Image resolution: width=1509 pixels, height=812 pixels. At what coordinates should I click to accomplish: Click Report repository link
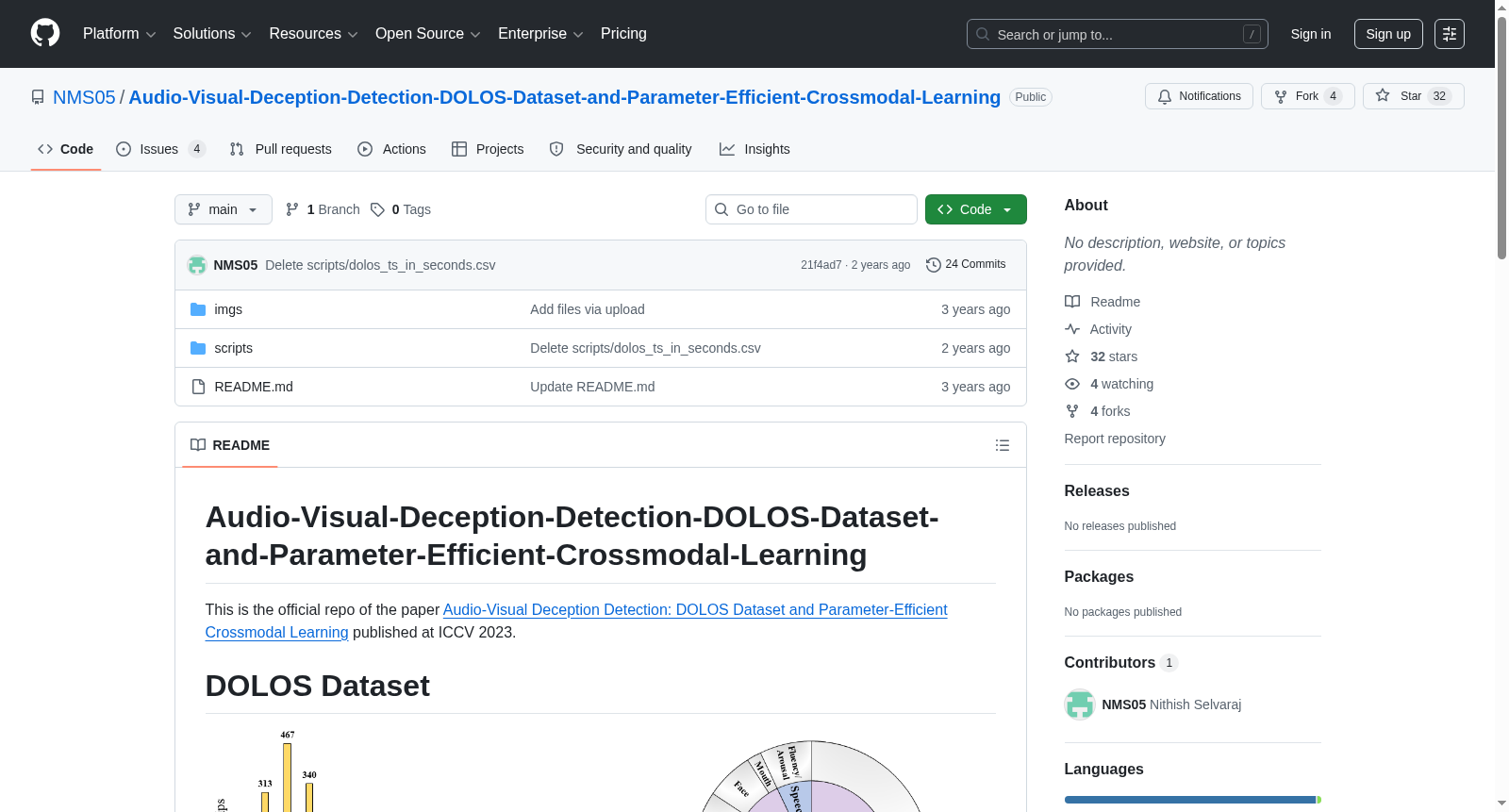click(1115, 439)
